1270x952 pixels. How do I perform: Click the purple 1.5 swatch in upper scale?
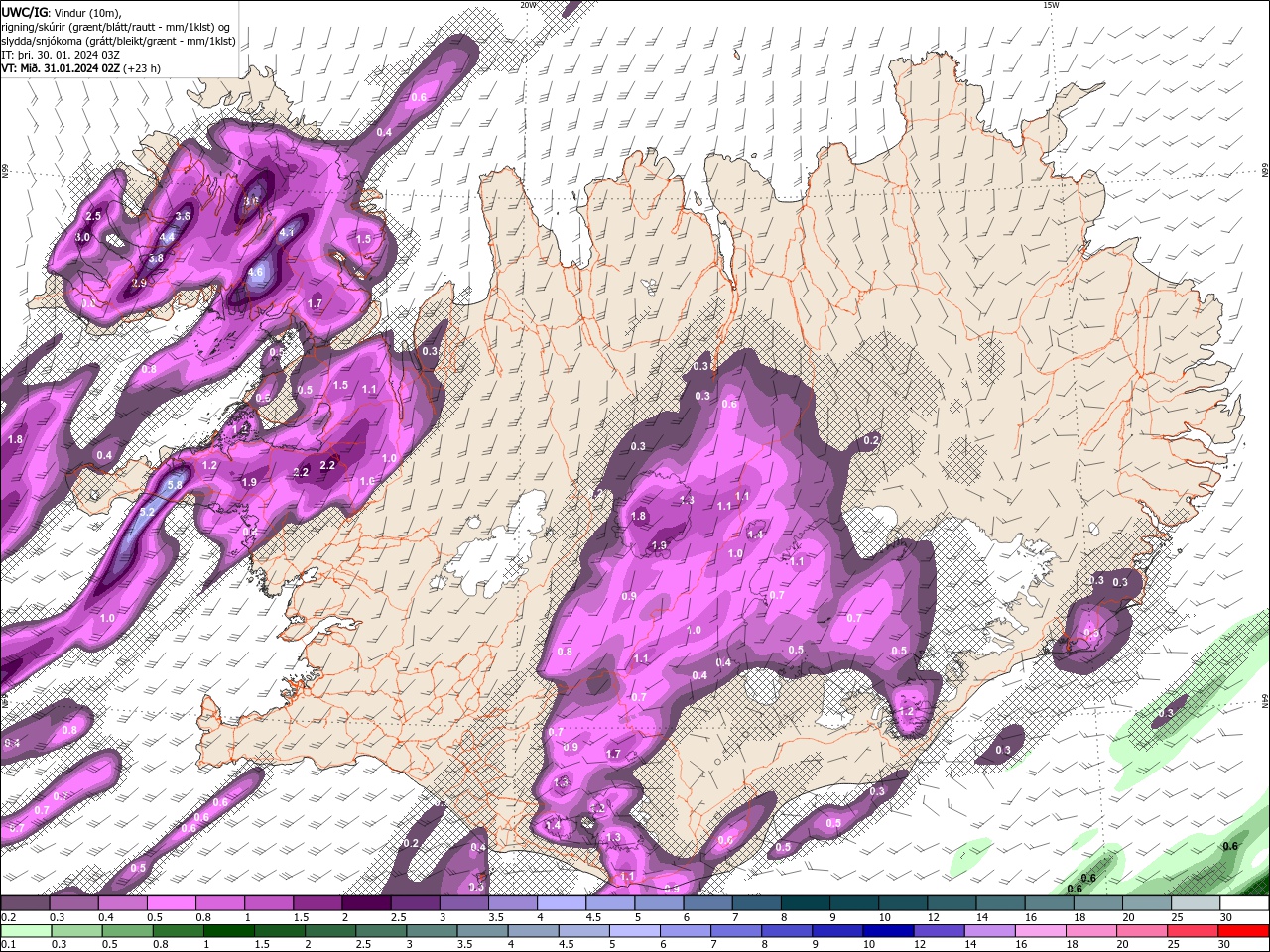tap(317, 903)
